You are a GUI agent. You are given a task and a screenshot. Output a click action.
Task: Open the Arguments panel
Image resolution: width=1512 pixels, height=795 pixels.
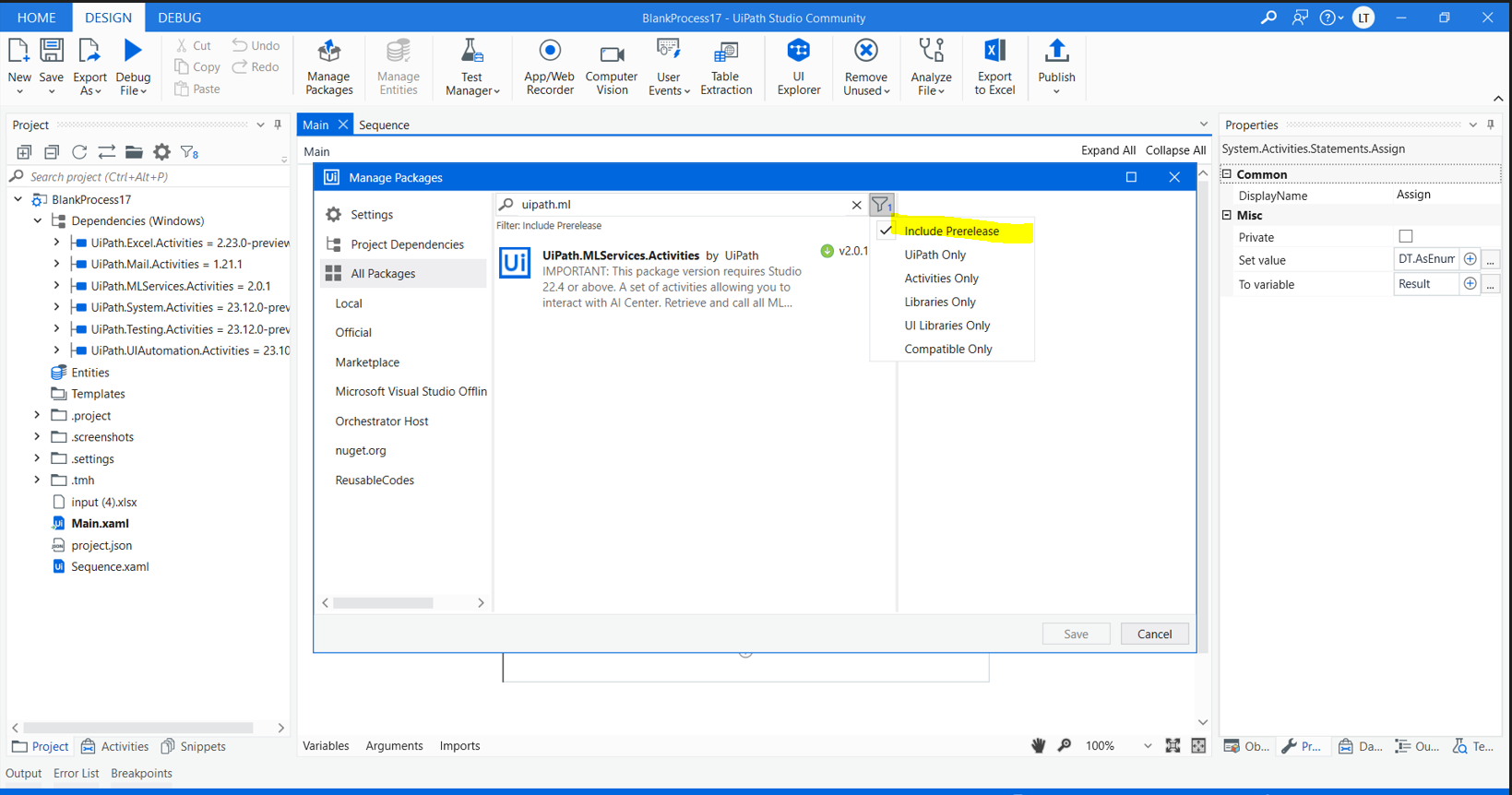coord(394,746)
